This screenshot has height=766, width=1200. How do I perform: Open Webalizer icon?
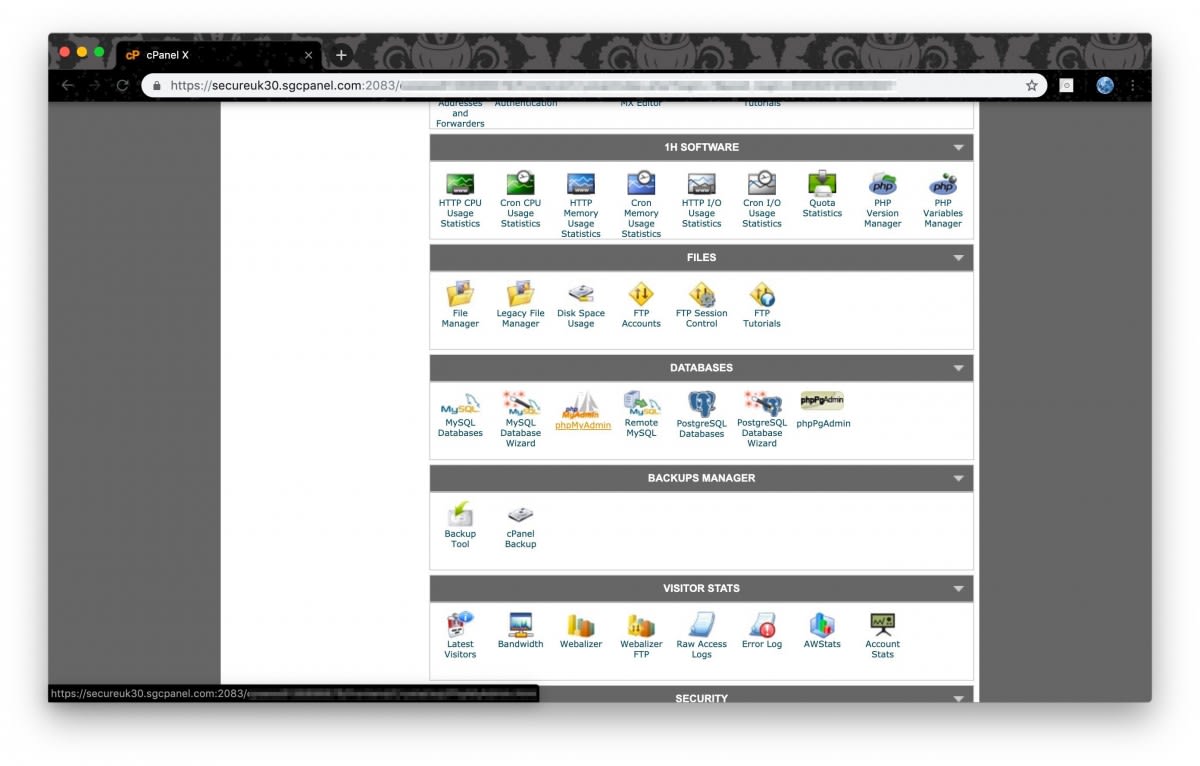(581, 625)
